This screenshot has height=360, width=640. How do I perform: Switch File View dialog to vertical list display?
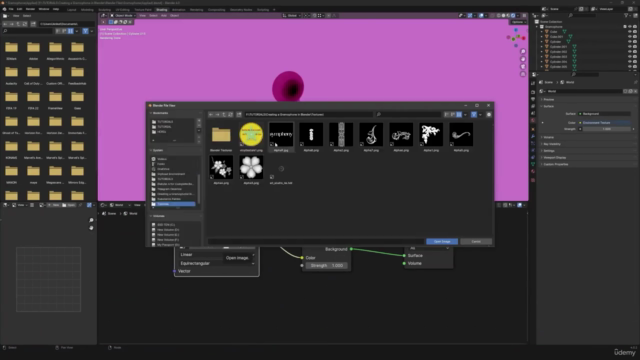point(447,115)
